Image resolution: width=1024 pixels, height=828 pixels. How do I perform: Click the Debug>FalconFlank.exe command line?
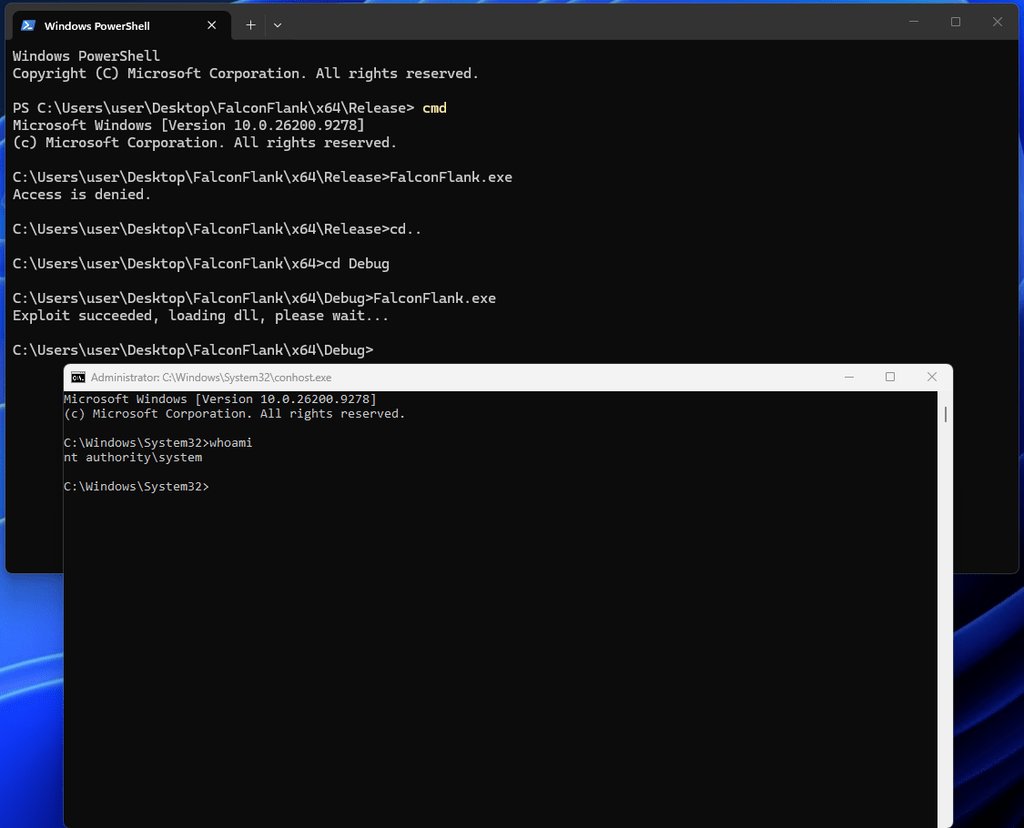(254, 298)
